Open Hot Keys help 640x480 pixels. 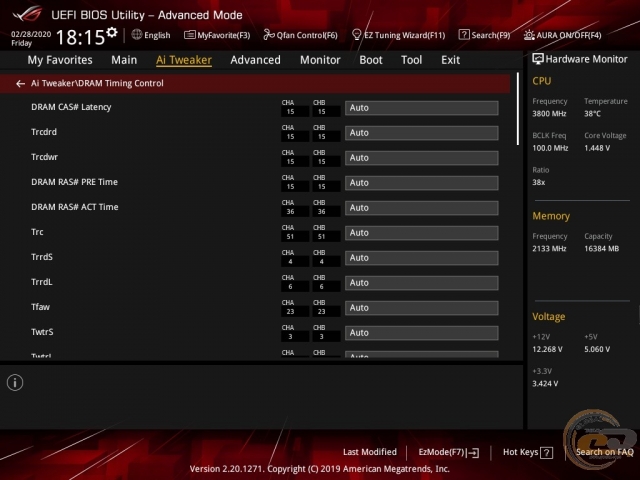coord(528,452)
